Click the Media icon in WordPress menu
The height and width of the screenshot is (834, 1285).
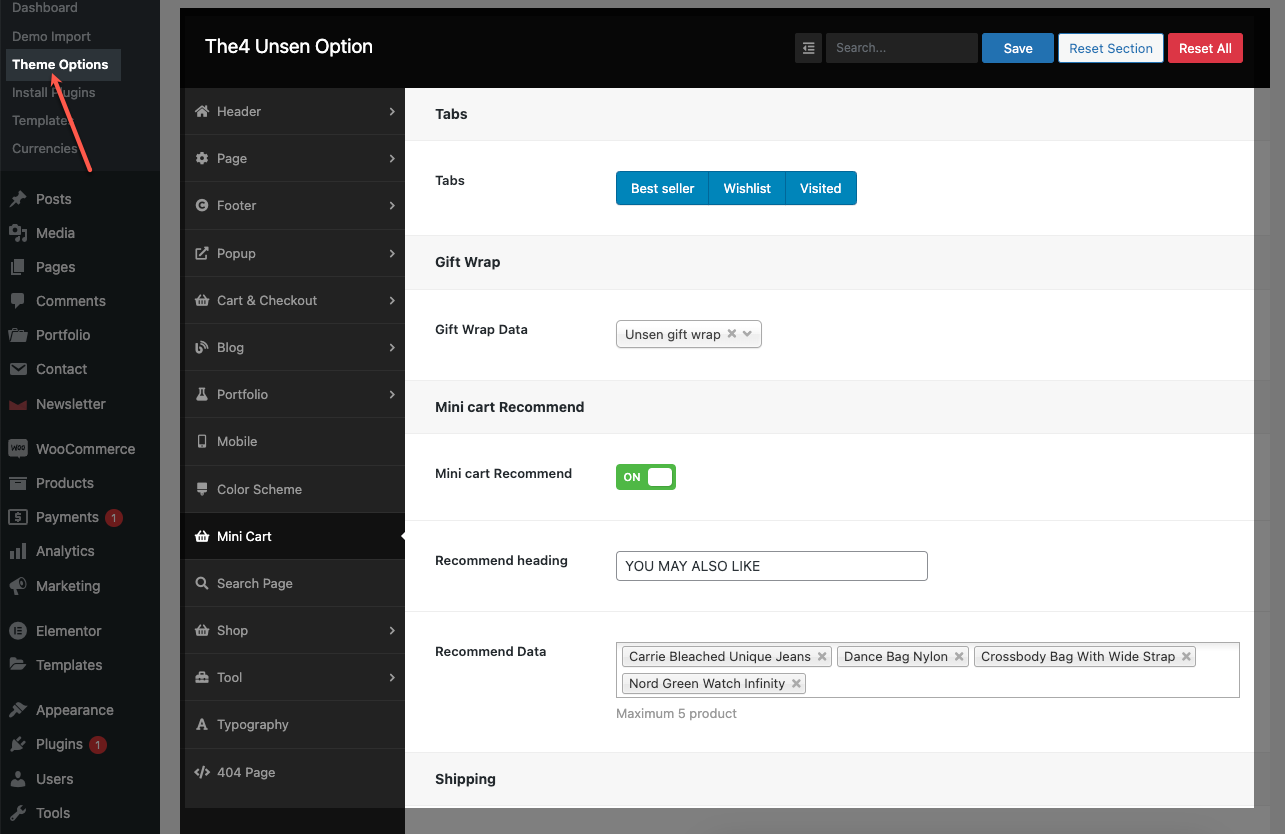pyautogui.click(x=18, y=233)
